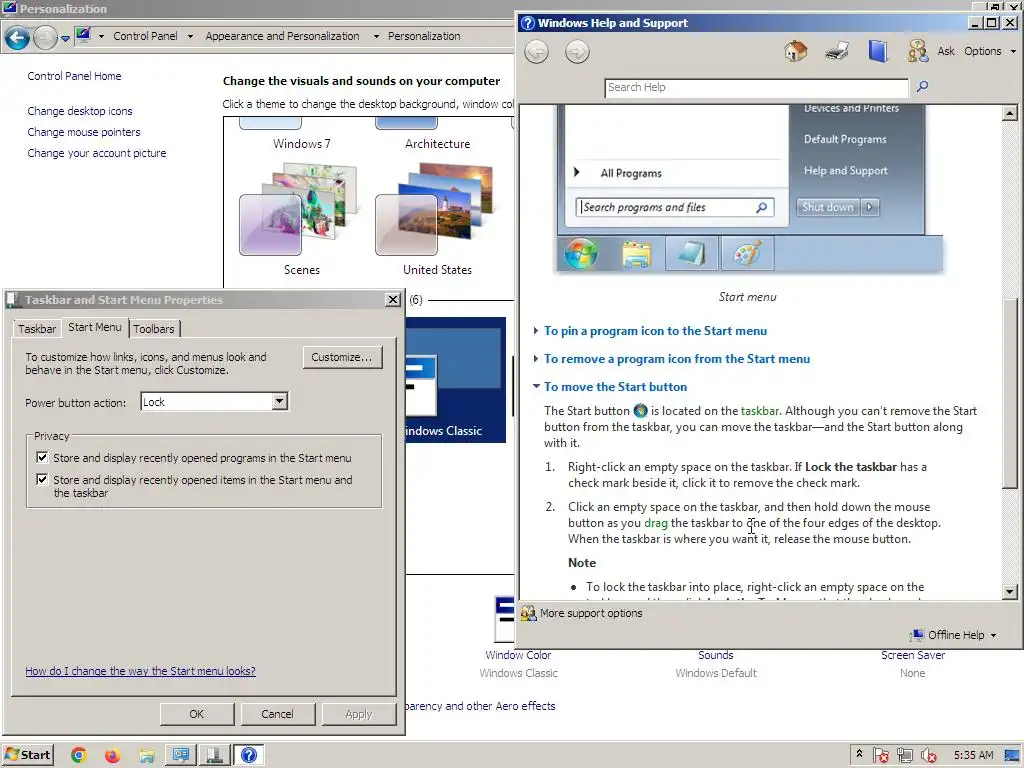The width and height of the screenshot is (1024, 768).
Task: Click Forward arrow in Help and Support
Action: [x=577, y=52]
